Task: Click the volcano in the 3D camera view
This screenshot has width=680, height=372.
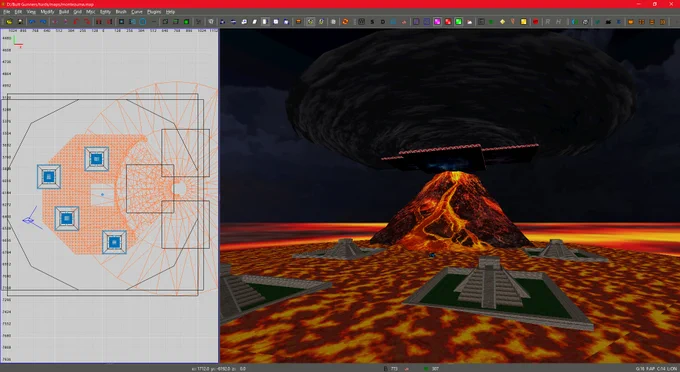Action: pyautogui.click(x=451, y=210)
